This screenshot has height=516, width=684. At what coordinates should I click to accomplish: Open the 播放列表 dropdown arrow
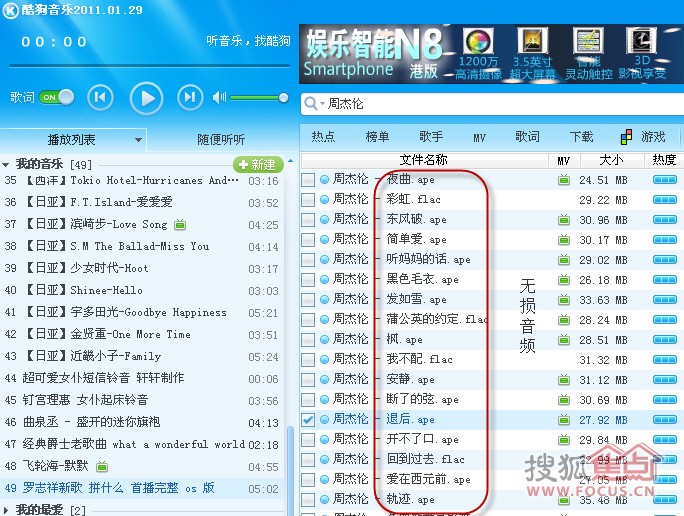coord(138,140)
